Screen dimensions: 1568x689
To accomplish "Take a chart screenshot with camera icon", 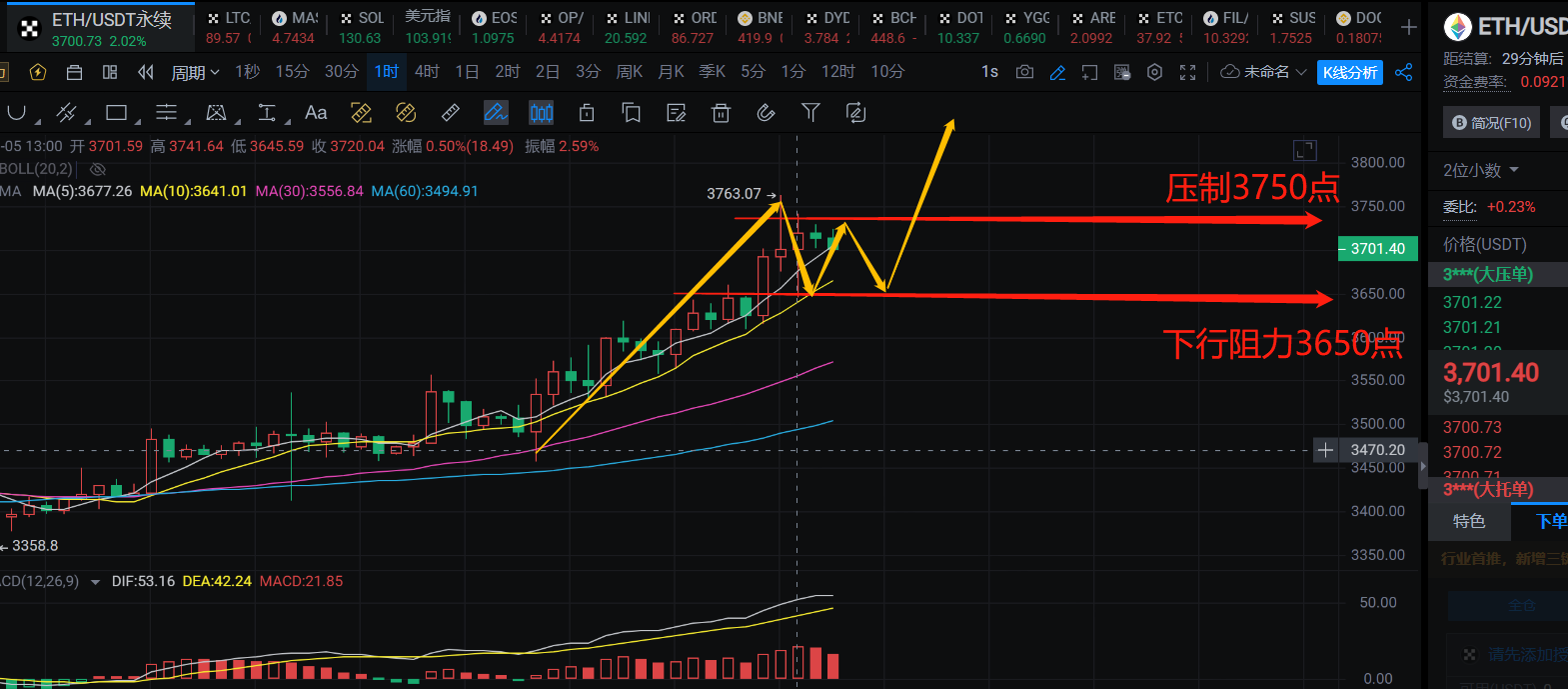I will (1024, 72).
